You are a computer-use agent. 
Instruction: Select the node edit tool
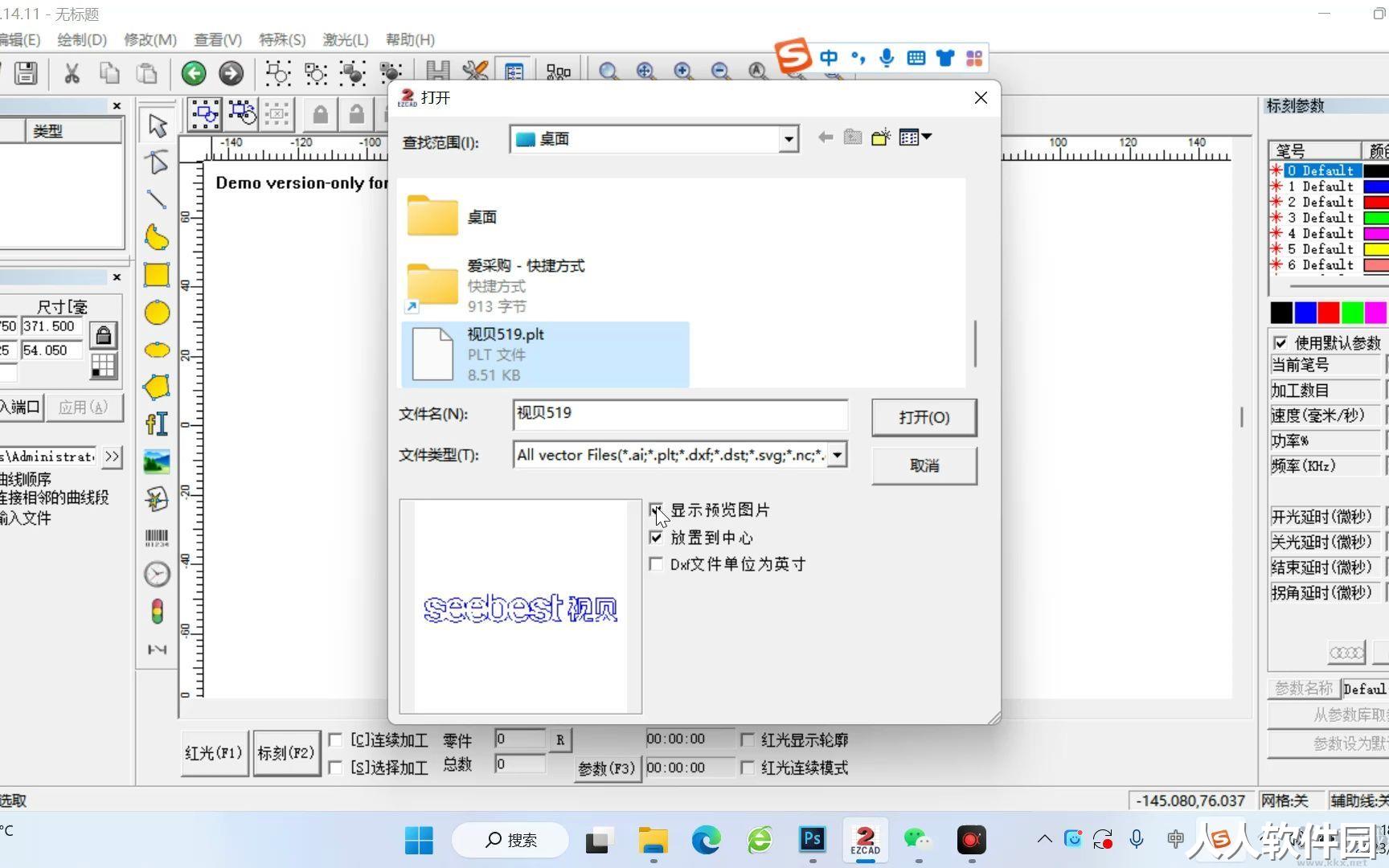point(157,162)
